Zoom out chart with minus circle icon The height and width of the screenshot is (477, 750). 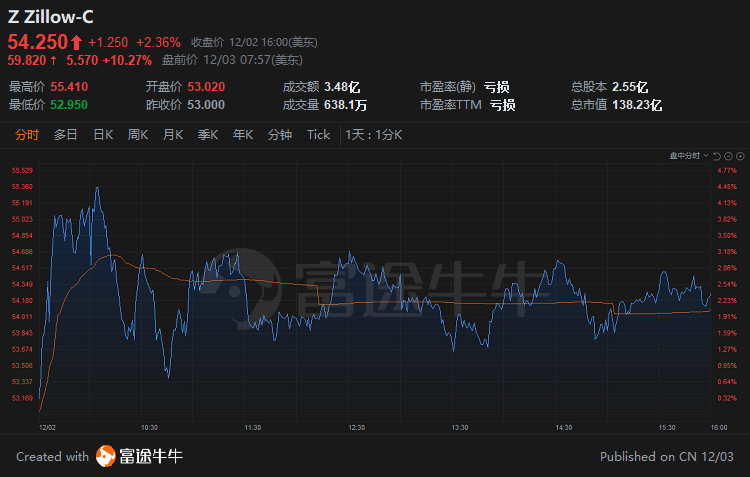pos(728,156)
